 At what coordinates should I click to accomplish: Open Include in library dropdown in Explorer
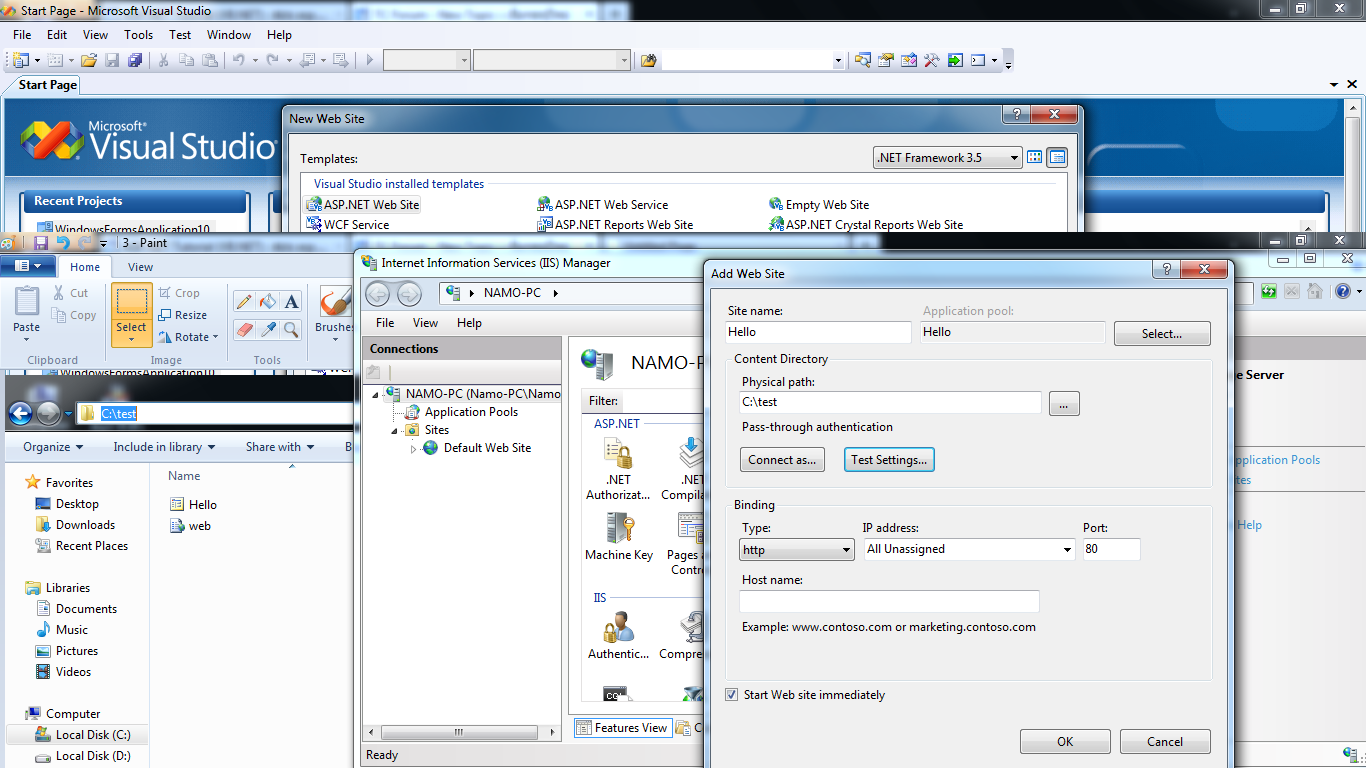pos(165,447)
